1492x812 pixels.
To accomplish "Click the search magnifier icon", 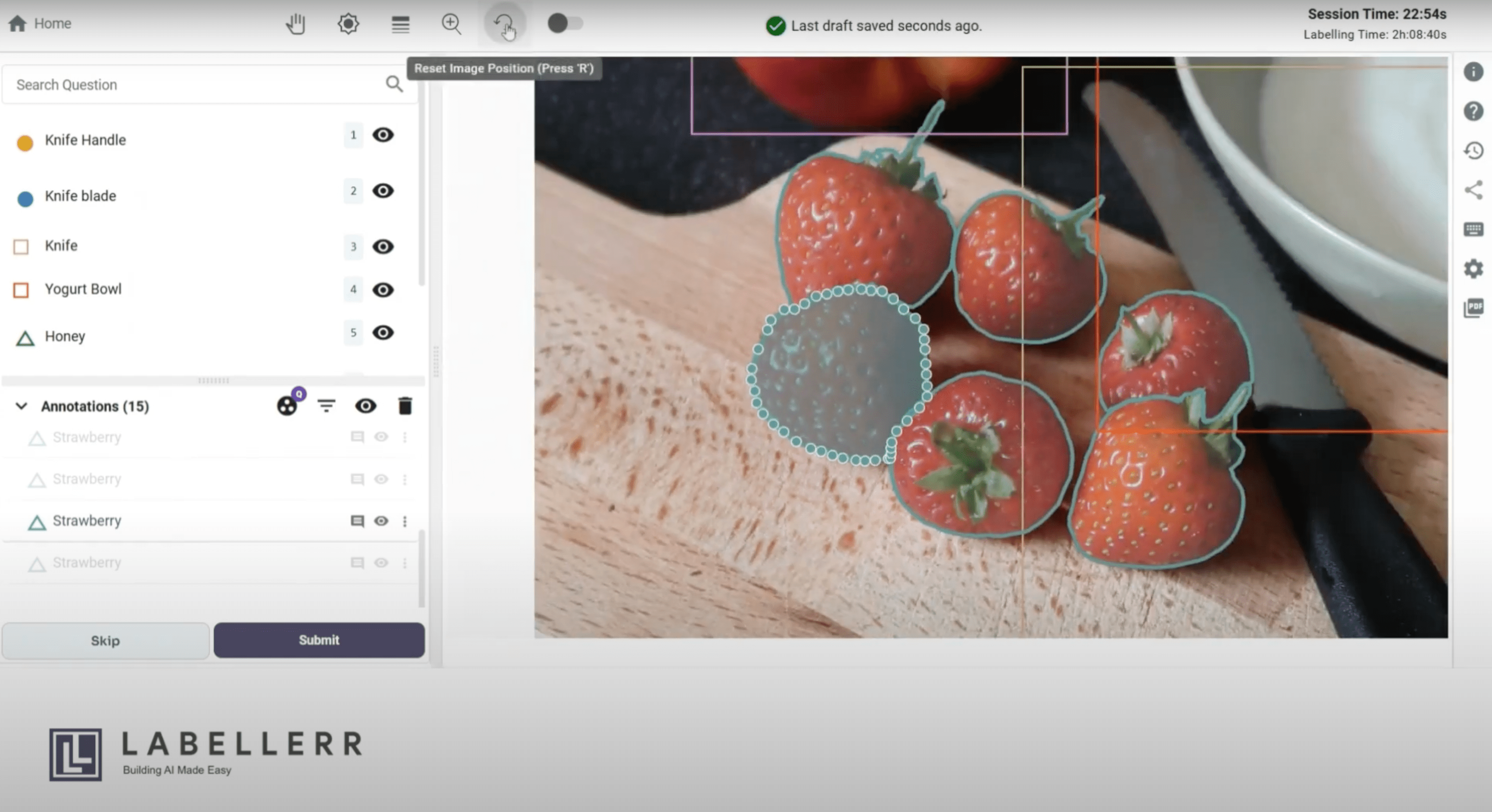I will 395,84.
